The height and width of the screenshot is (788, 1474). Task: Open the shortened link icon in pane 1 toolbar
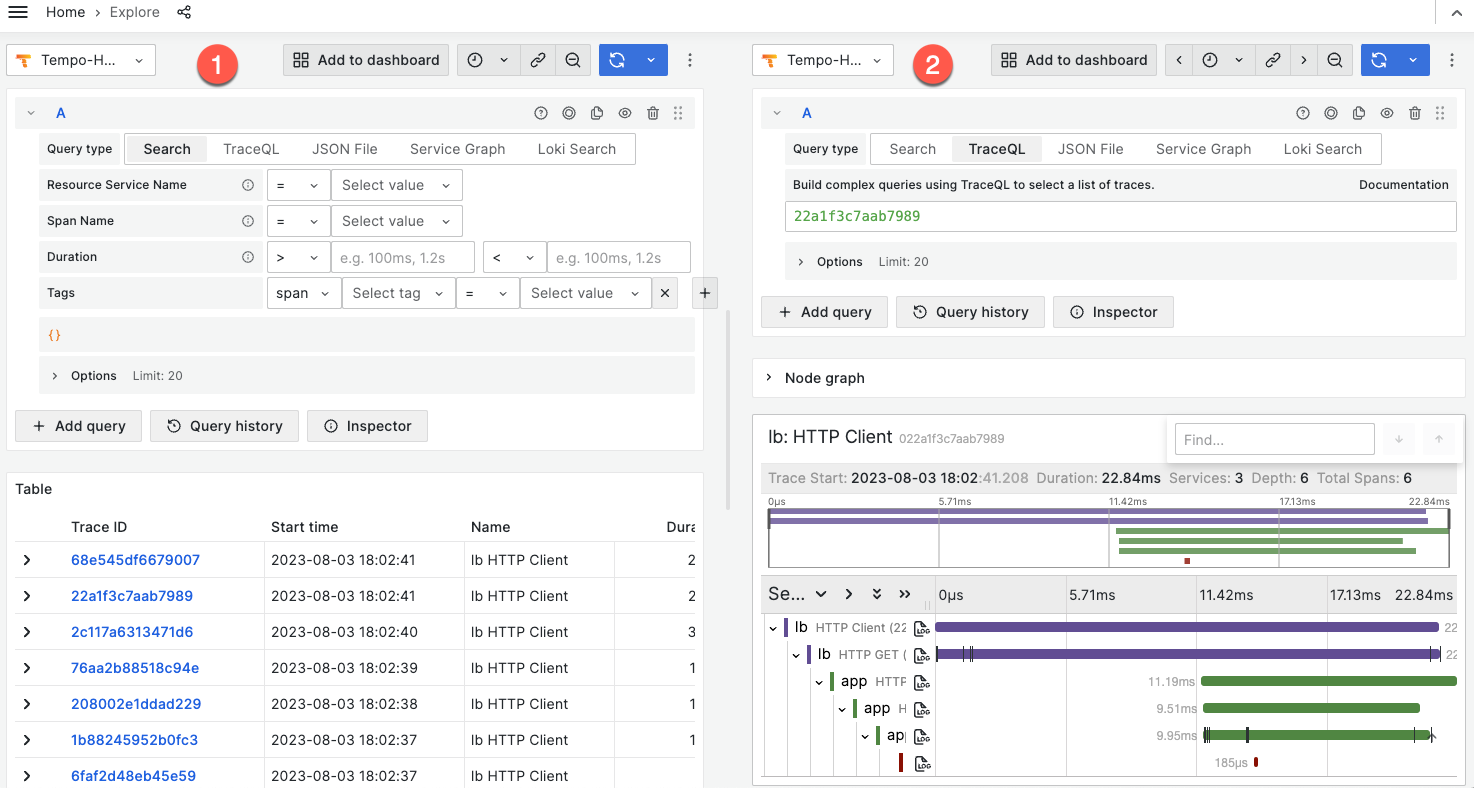(538, 60)
